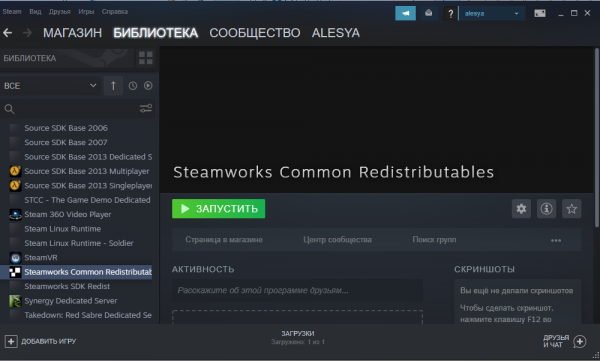Open Поиск групп link
This screenshot has height=361, width=600.
point(434,240)
